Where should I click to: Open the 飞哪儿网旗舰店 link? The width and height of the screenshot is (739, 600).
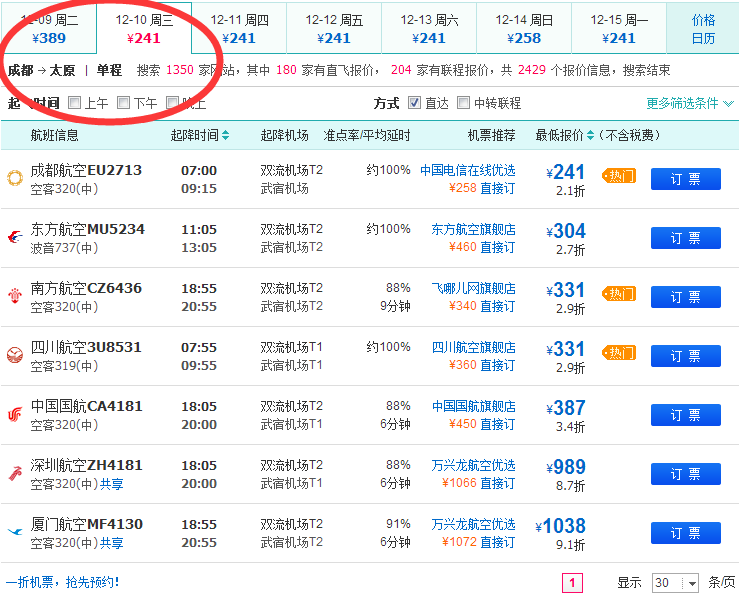pyautogui.click(x=473, y=288)
